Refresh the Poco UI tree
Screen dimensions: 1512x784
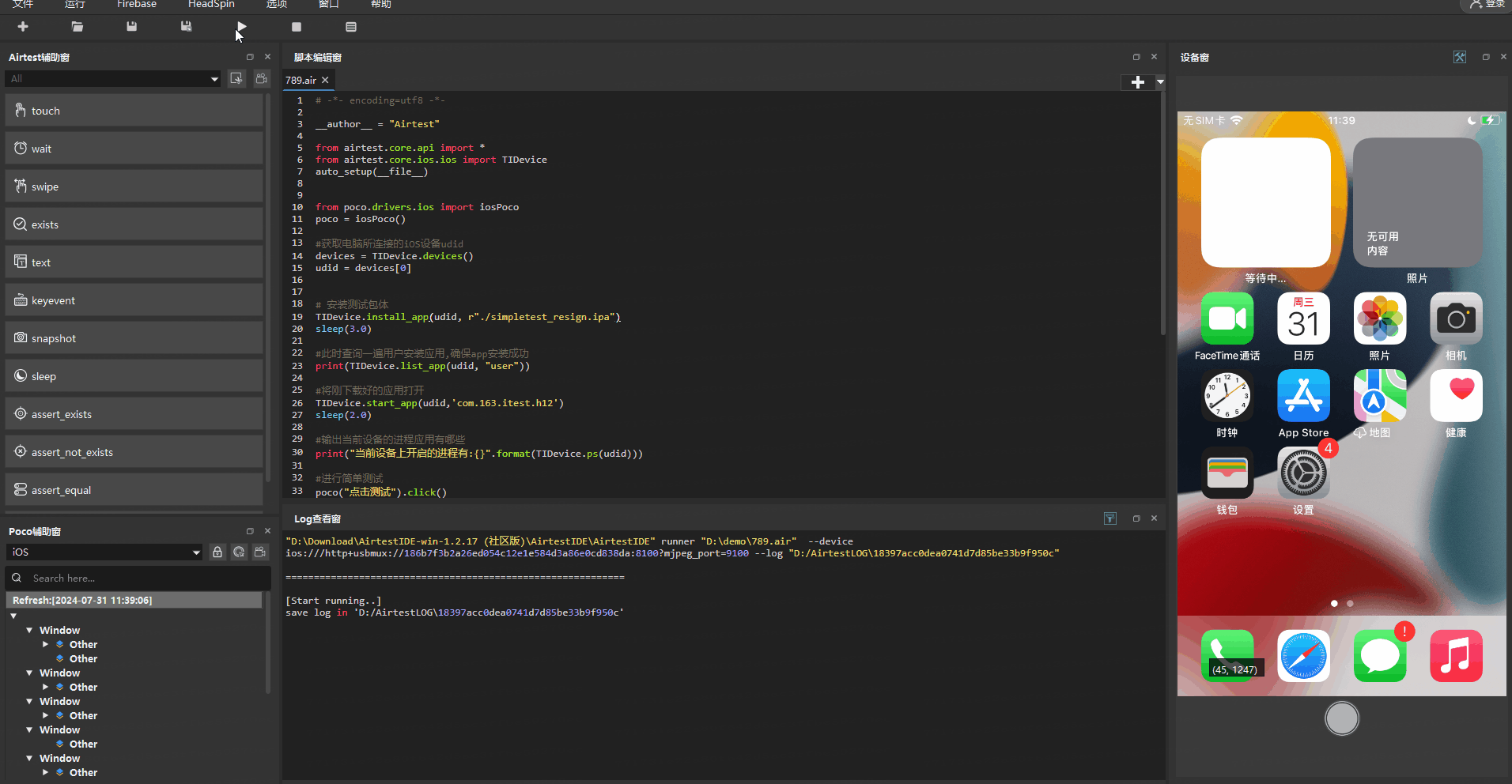(239, 552)
